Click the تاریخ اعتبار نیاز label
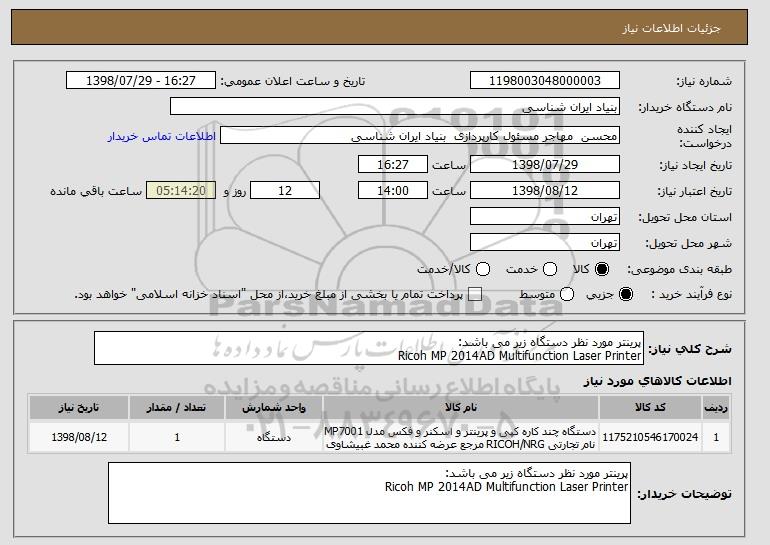This screenshot has height=545, width=770. (694, 191)
